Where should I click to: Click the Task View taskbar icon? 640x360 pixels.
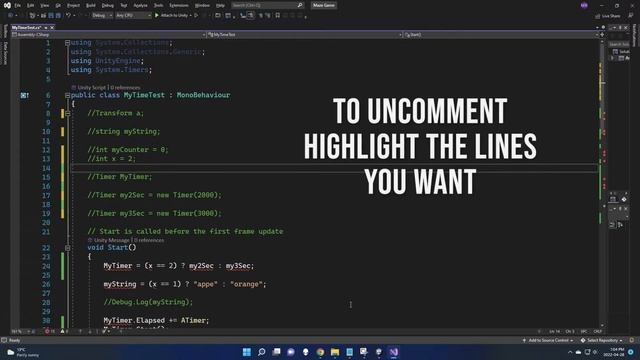click(276, 352)
